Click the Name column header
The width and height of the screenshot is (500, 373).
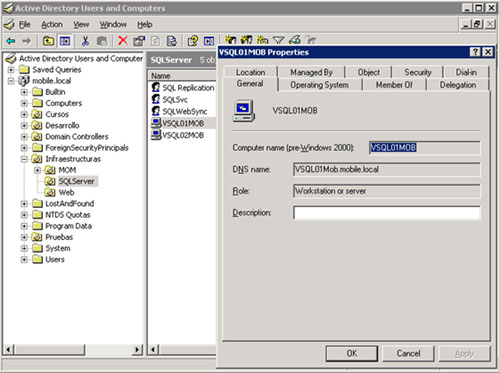(182, 76)
